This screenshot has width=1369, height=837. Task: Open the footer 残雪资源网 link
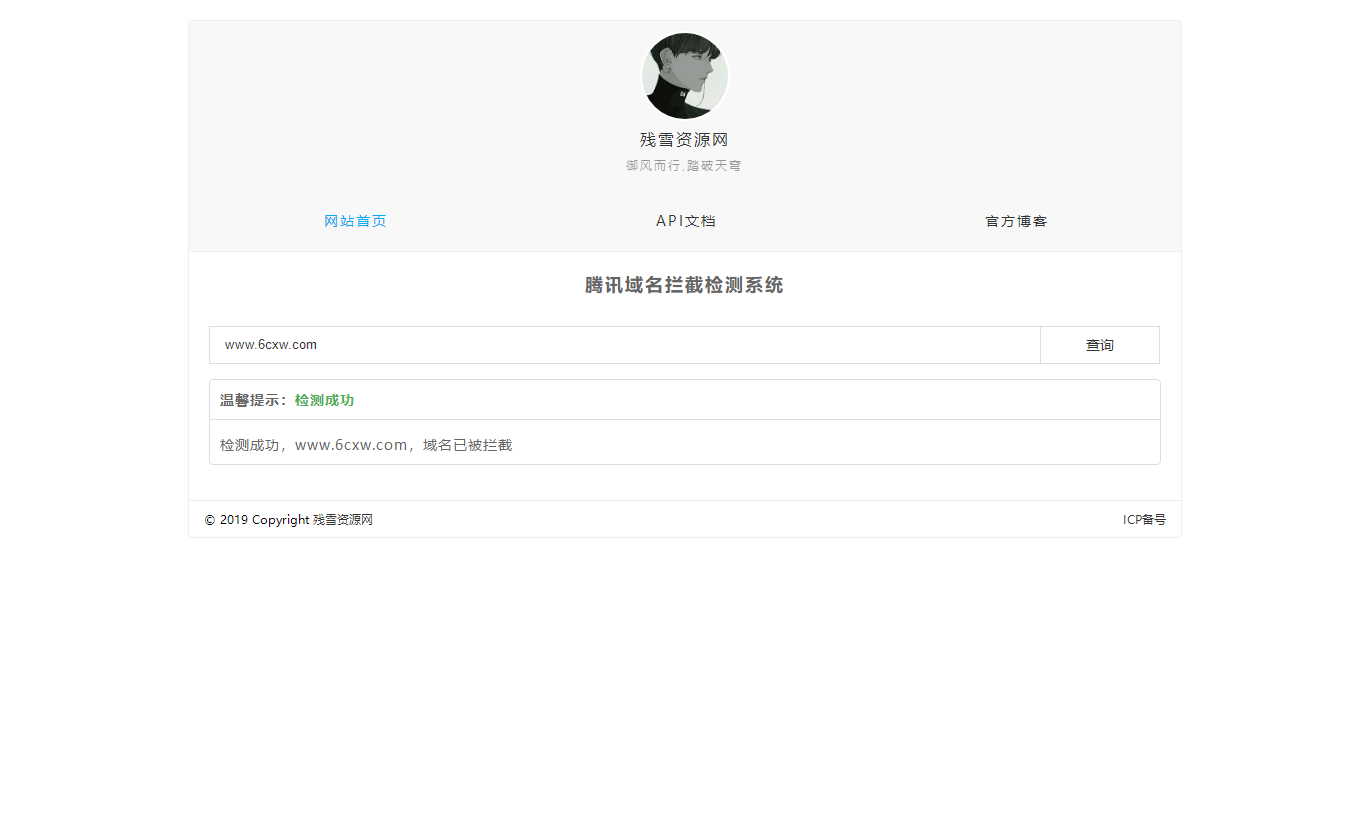click(x=343, y=520)
